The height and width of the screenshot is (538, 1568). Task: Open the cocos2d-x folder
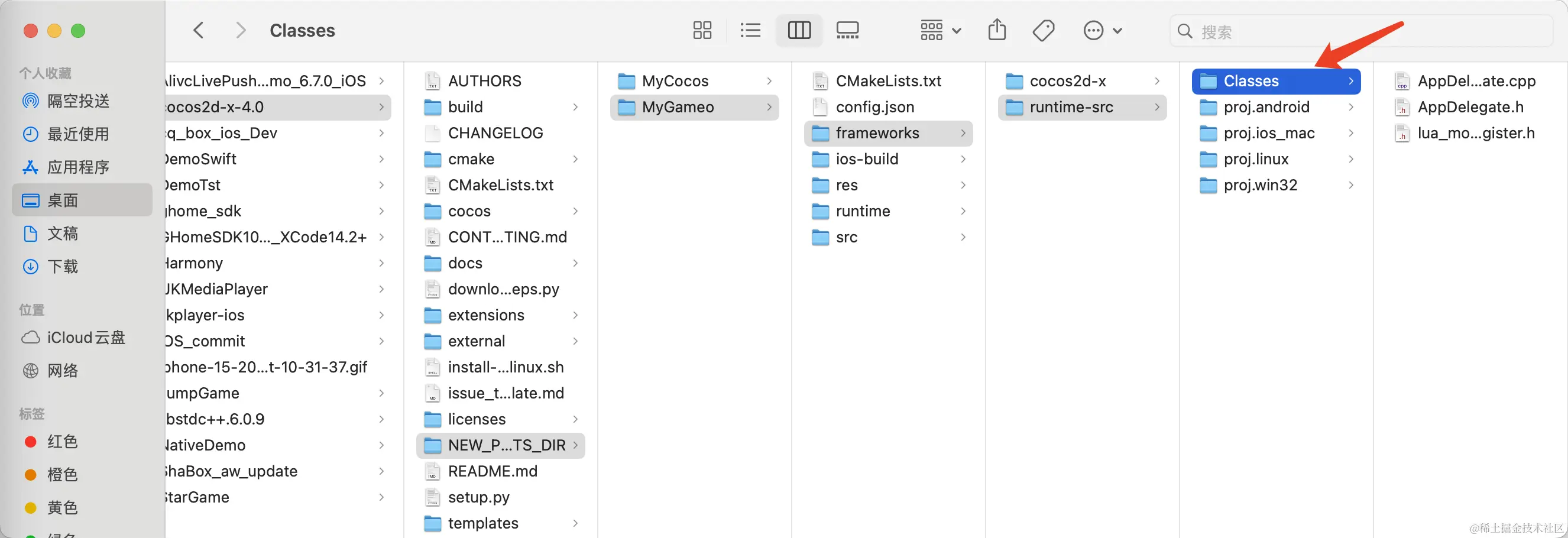tap(1082, 81)
